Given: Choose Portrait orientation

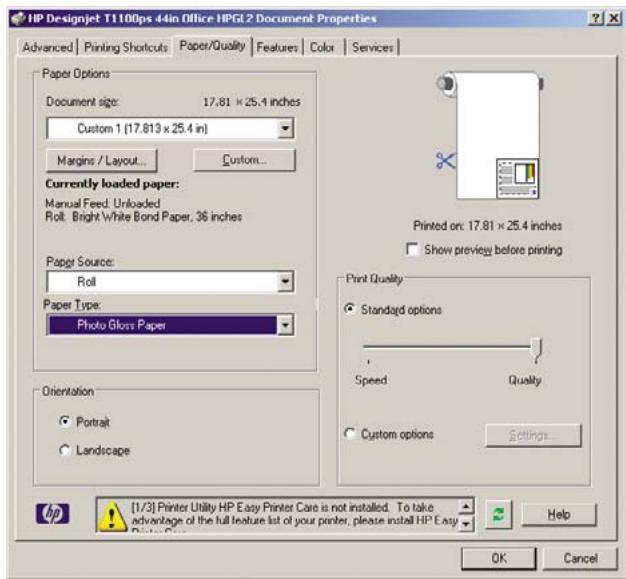Looking at the screenshot, I should 64,421.
